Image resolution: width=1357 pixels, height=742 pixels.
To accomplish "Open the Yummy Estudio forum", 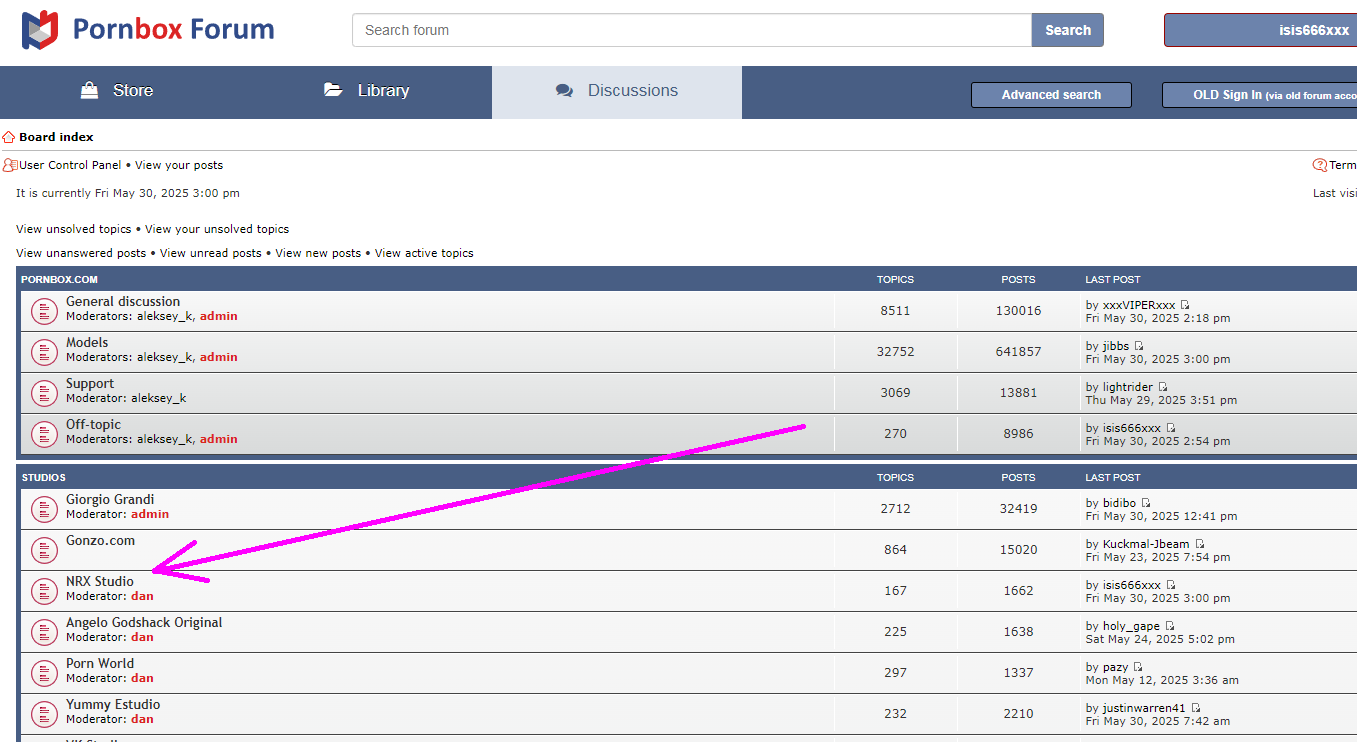I will (x=113, y=705).
